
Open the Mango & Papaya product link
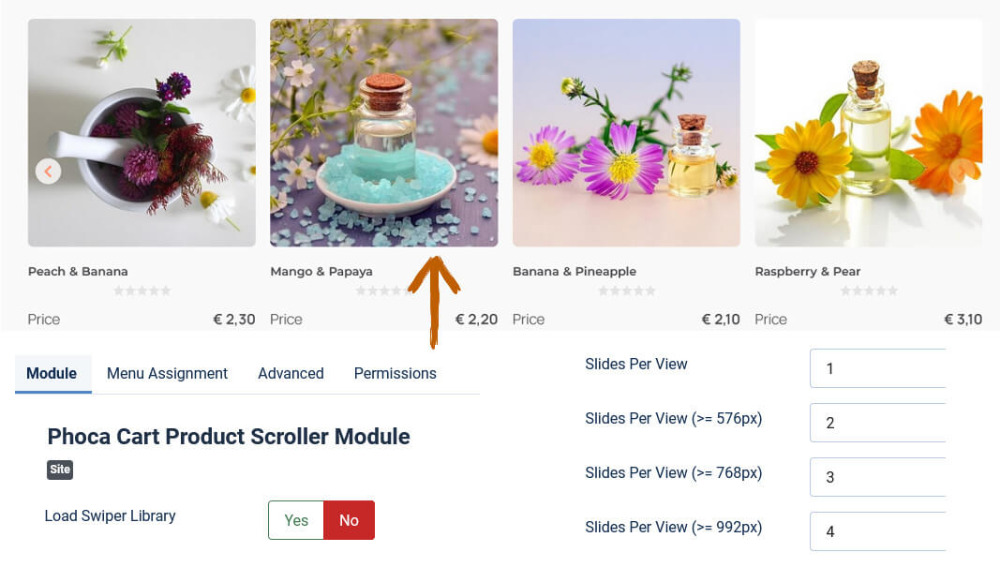321,271
